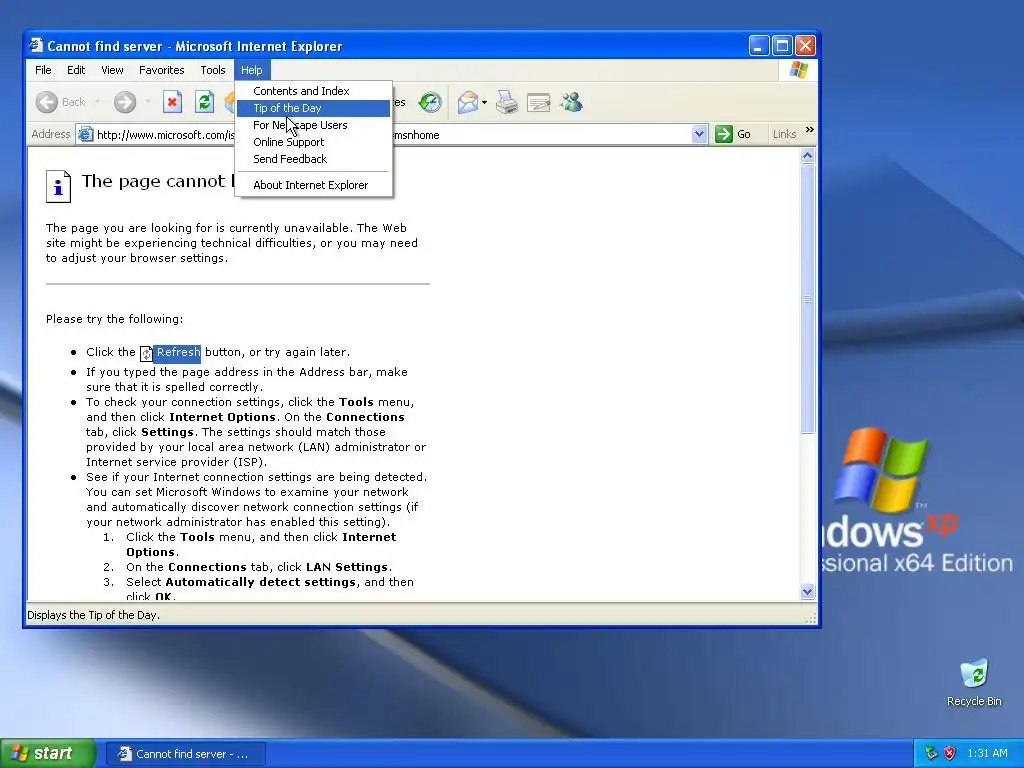Click the 1:31 AM system clock
Image resolution: width=1024 pixels, height=768 pixels.
pos(987,753)
